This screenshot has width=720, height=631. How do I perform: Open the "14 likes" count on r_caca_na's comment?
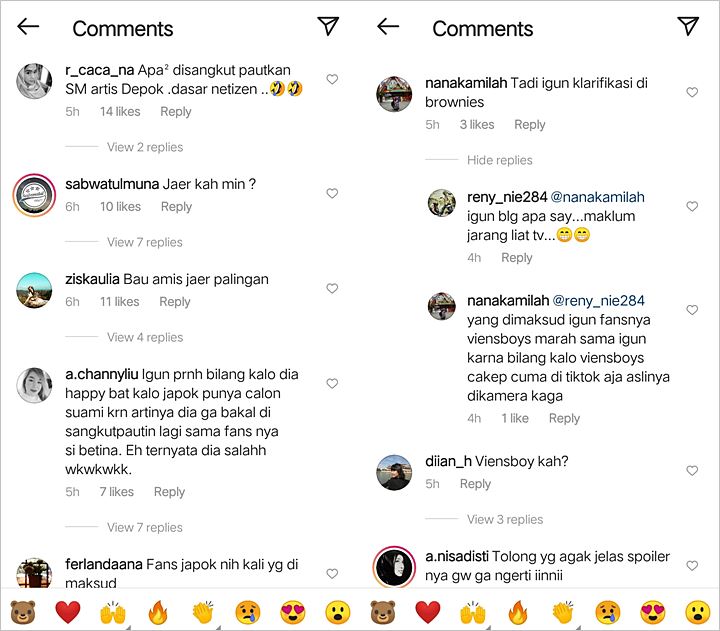(x=120, y=112)
